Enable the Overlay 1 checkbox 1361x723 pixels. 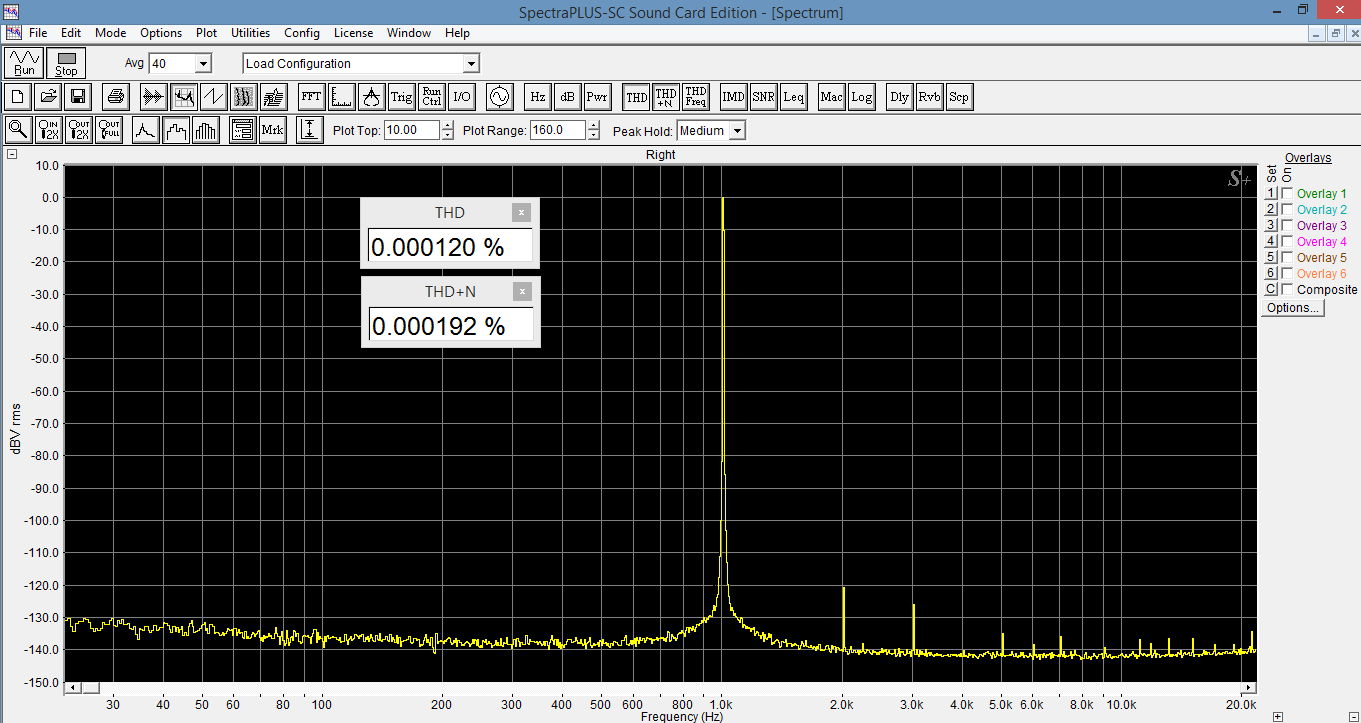coord(1287,194)
